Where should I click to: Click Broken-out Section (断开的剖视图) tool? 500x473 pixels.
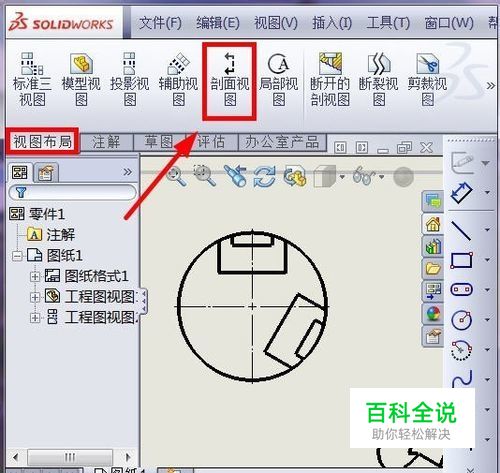(x=330, y=79)
